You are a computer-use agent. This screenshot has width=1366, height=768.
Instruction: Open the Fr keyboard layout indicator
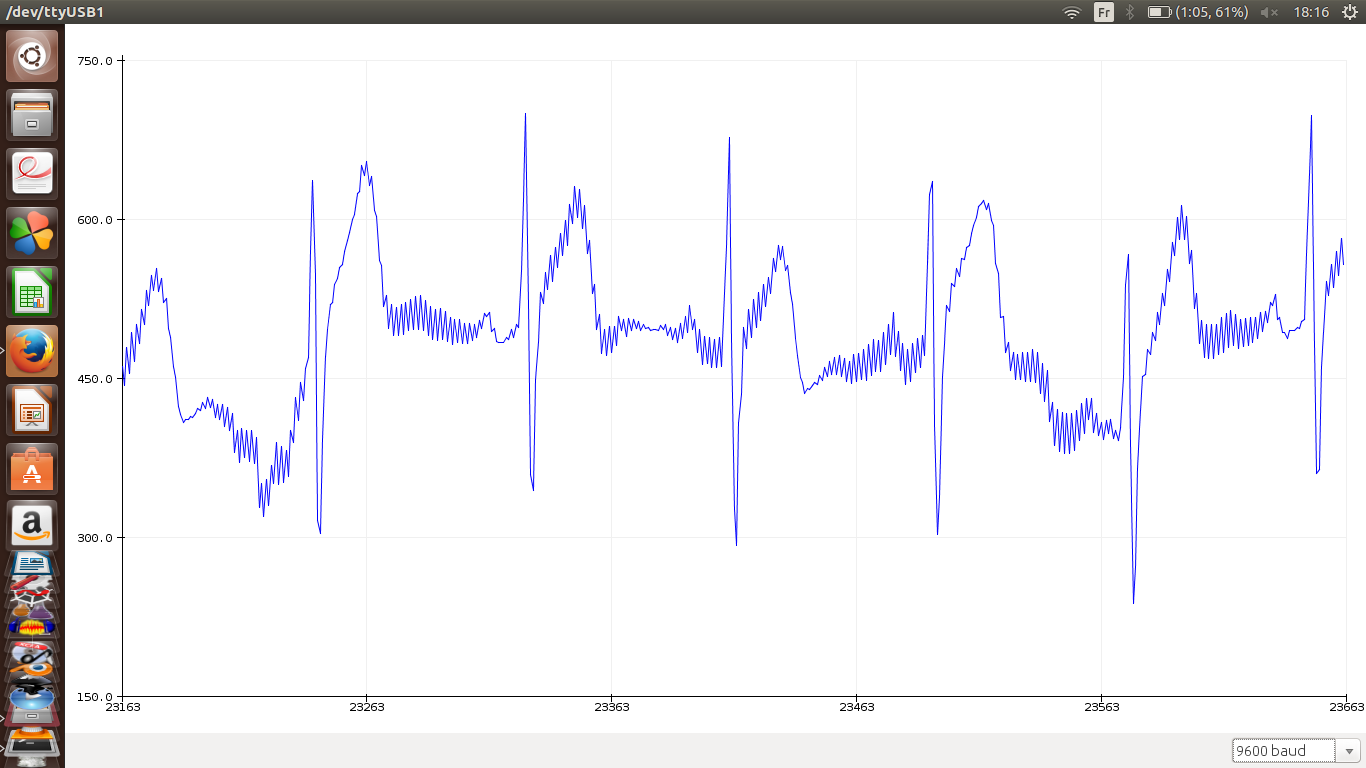tap(1104, 12)
